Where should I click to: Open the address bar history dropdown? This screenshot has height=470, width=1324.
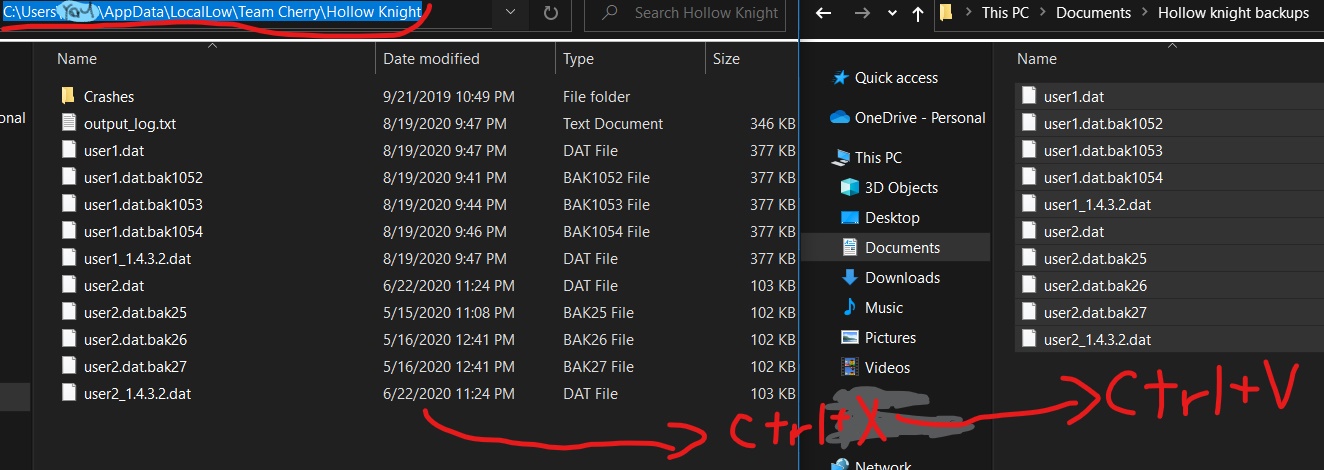[x=511, y=14]
